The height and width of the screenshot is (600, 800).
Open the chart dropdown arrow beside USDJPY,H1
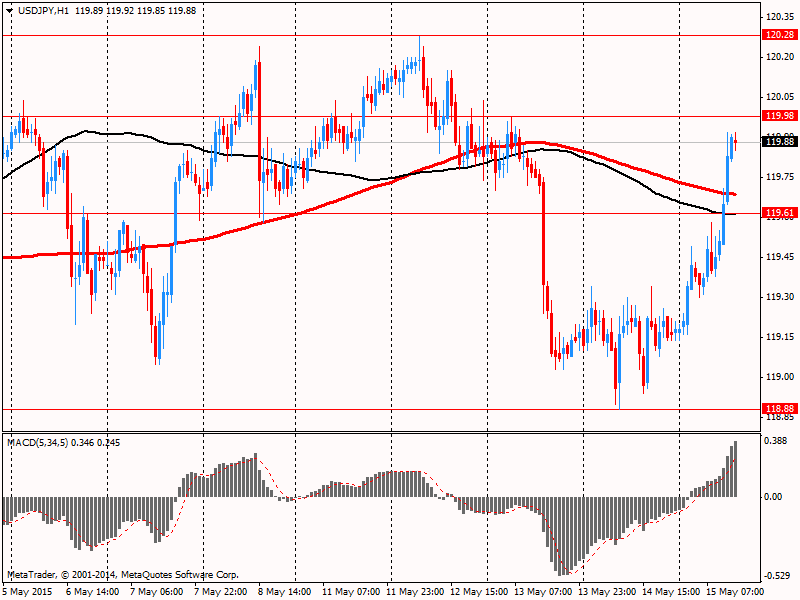point(10,11)
